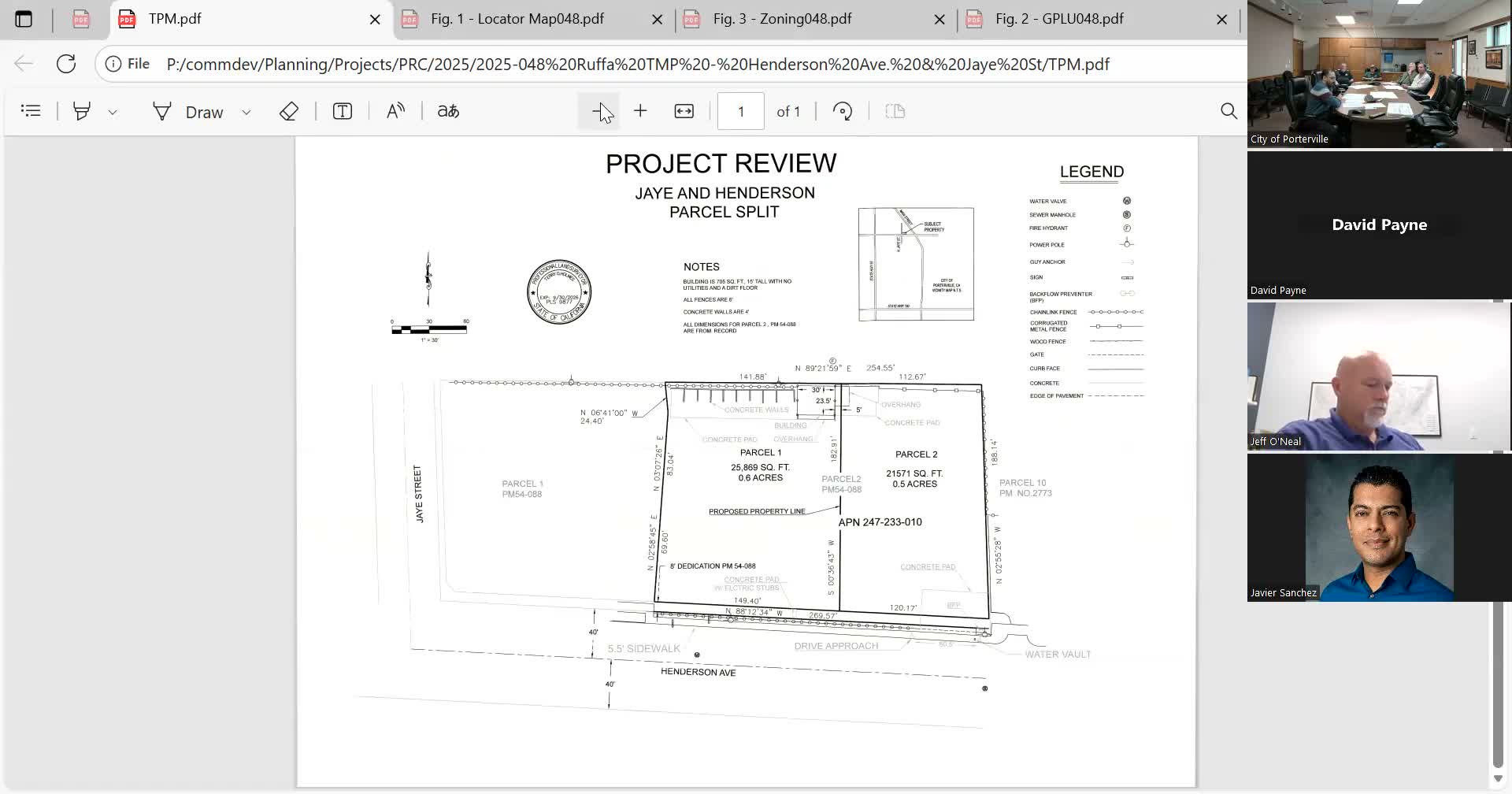Switch to Fig. 1 - Locator Map048.pdf tab
1512x794 pixels.
(x=517, y=19)
